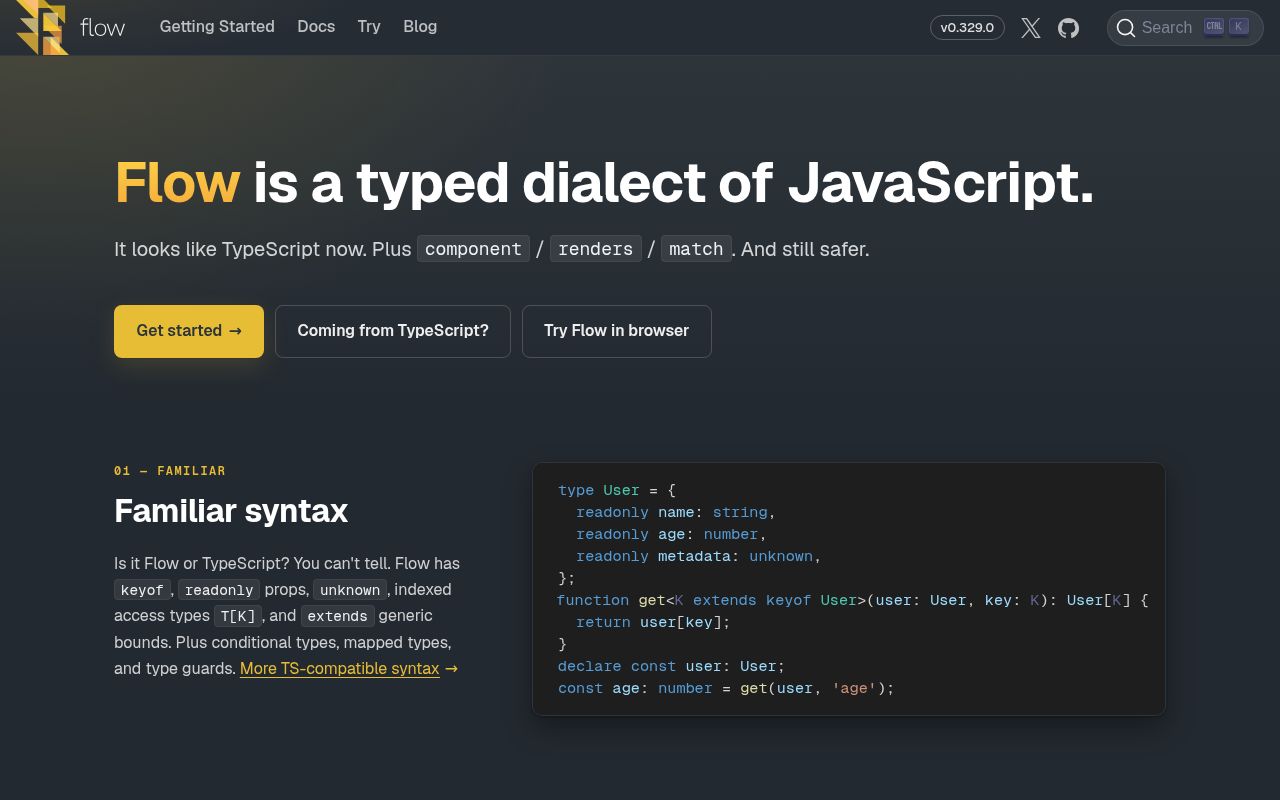Screen dimensions: 1280x800
Task: Click the 'readonly' inline code tag in paragraph
Action: coord(219,590)
